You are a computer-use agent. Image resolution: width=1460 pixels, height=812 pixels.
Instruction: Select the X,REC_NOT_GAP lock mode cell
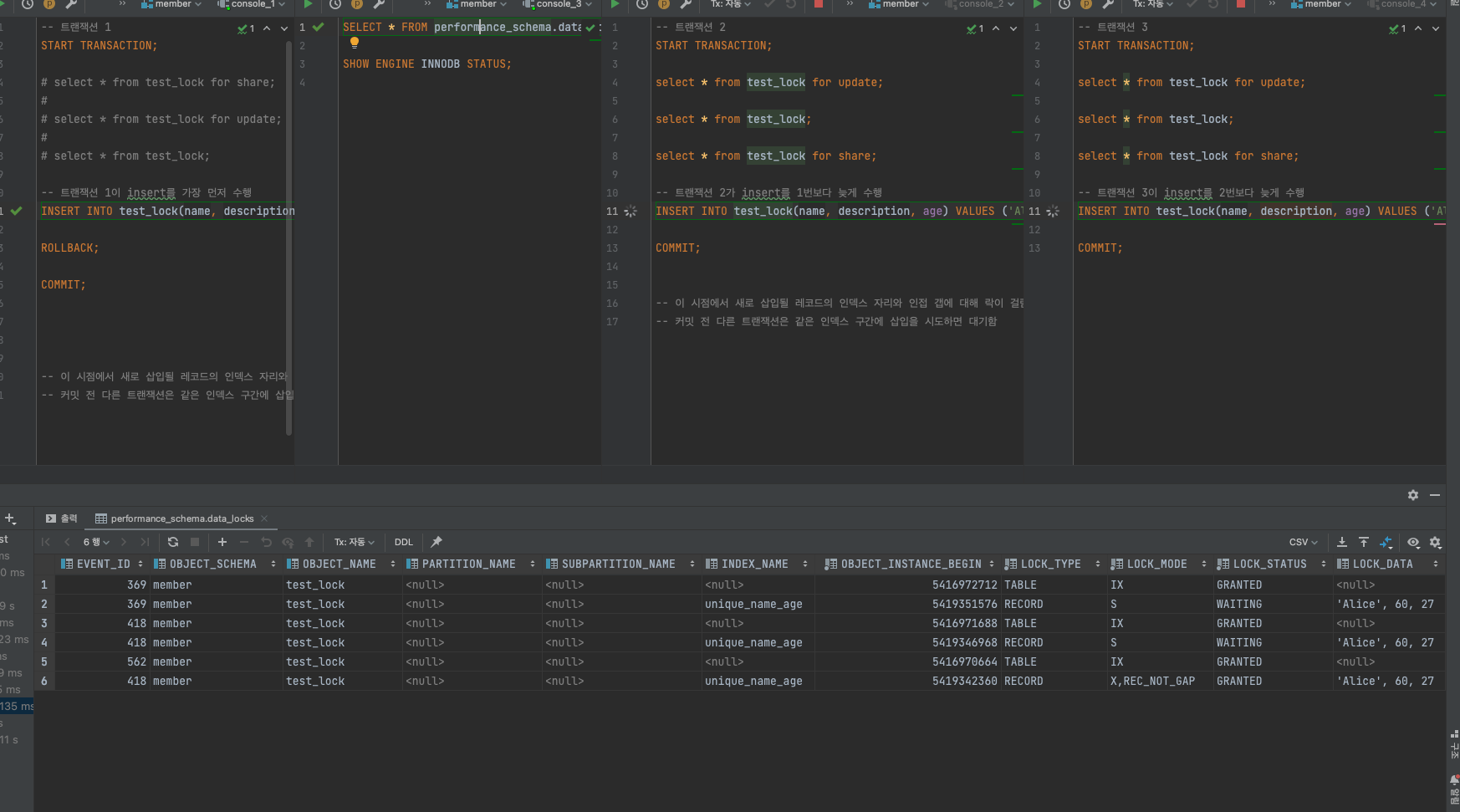pos(1152,682)
